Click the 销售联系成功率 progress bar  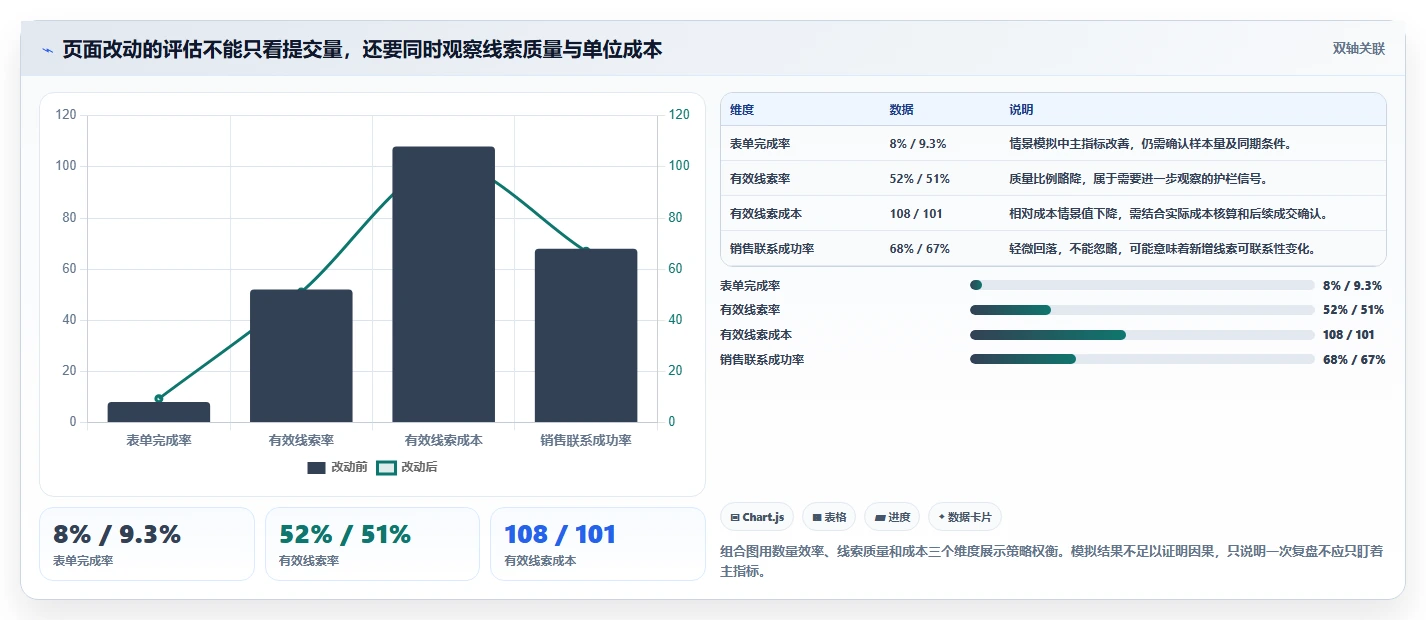tap(1142, 359)
